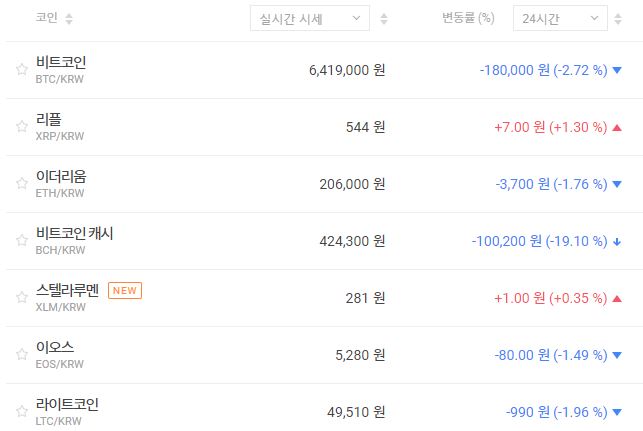Add Bitcoin Cash to favorites
Viewport: 643px width, 431px height.
(x=21, y=241)
